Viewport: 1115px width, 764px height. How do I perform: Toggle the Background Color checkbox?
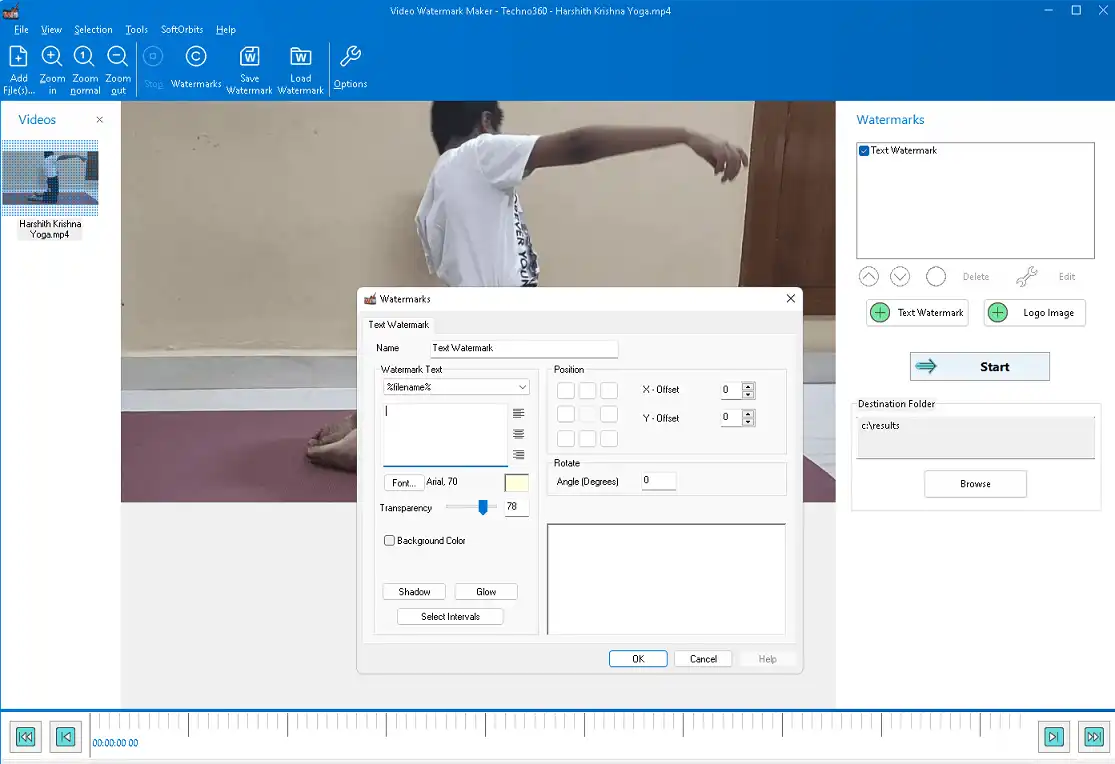389,540
